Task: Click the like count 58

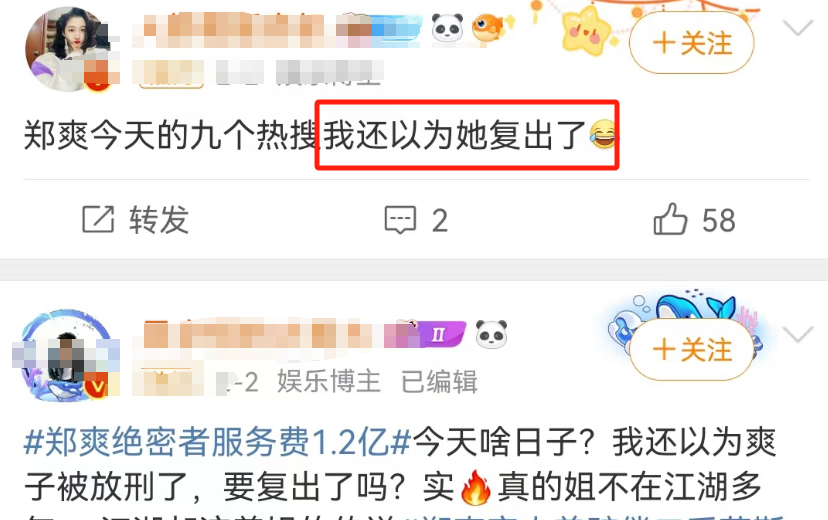Action: [x=719, y=220]
